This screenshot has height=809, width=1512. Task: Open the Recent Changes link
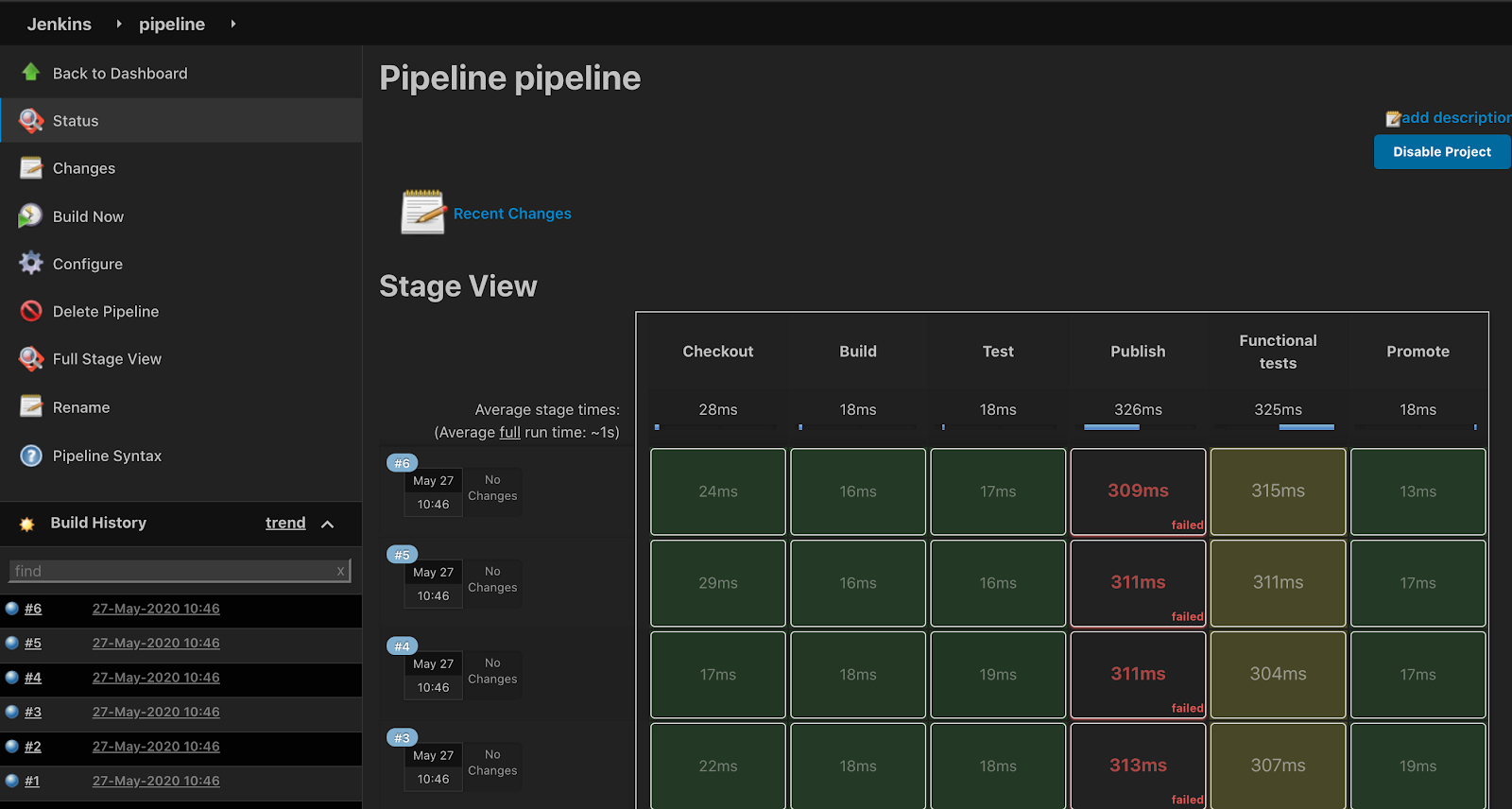(512, 214)
